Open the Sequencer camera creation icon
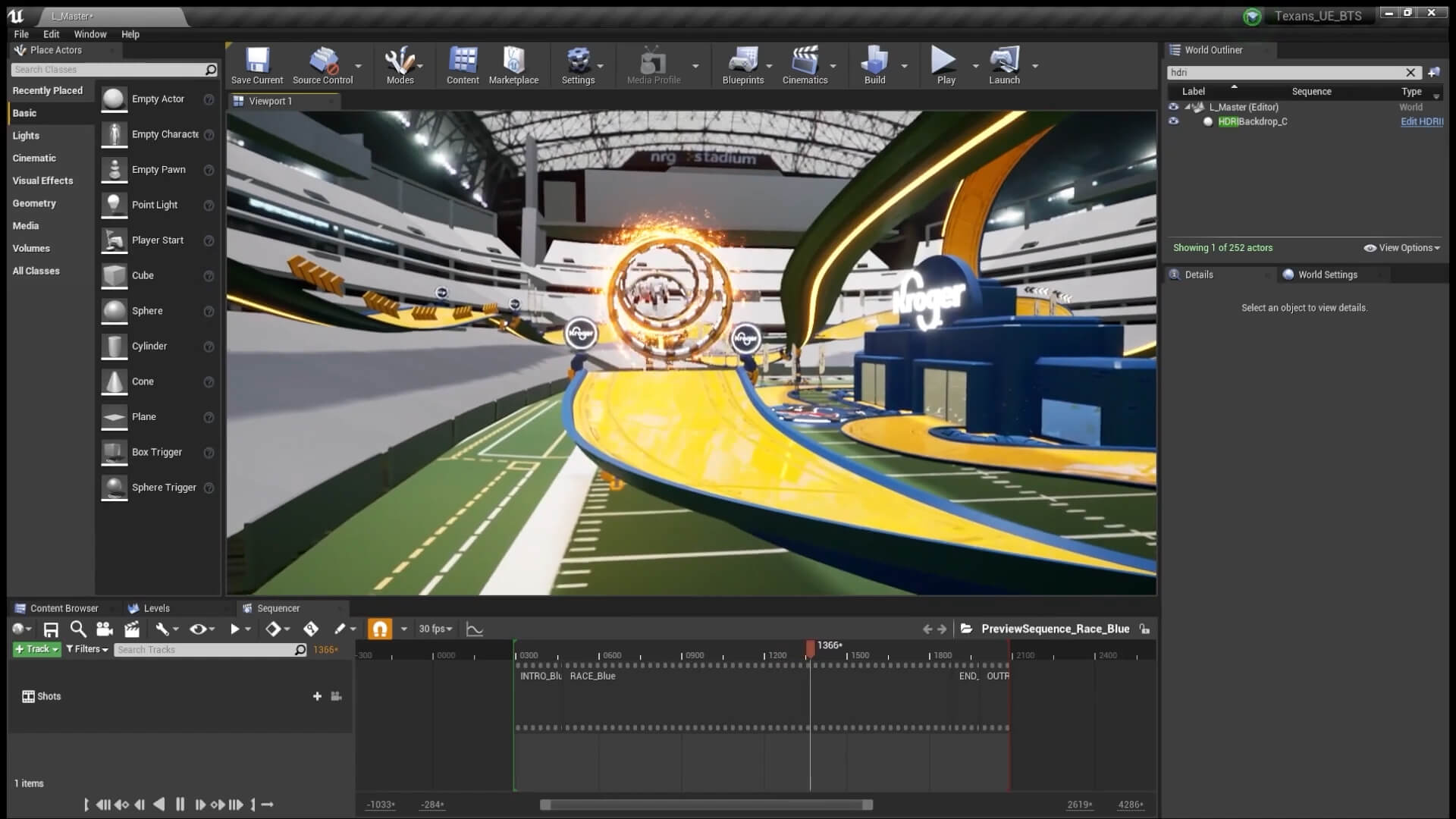 coord(104,629)
